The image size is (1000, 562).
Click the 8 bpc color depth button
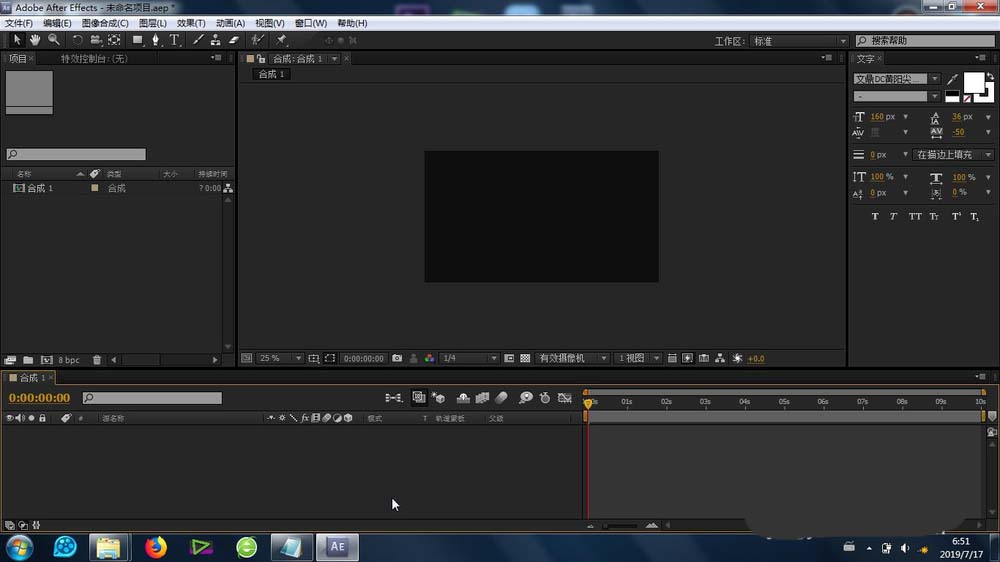coord(69,360)
